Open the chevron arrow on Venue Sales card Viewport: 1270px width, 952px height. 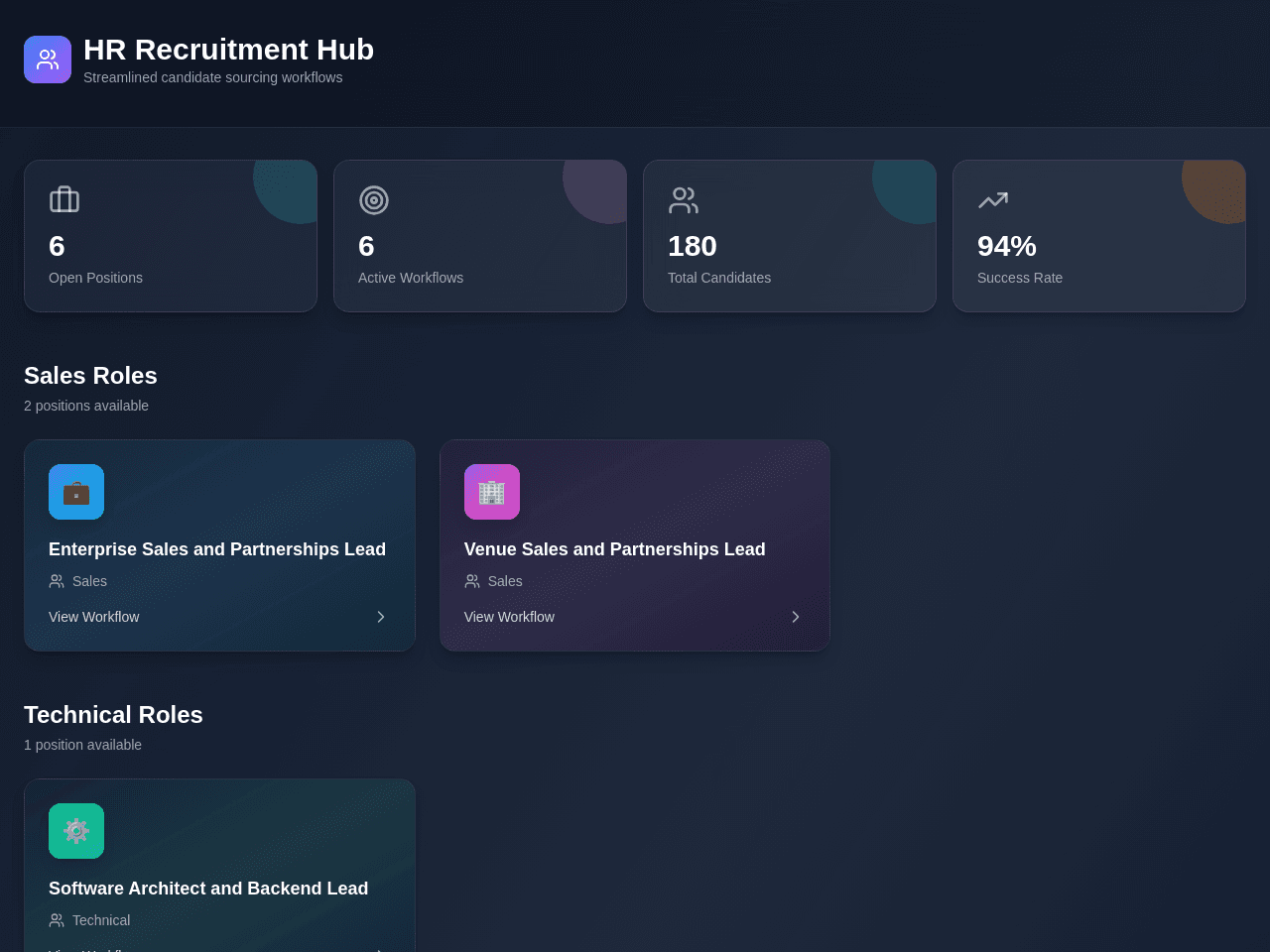point(796,617)
